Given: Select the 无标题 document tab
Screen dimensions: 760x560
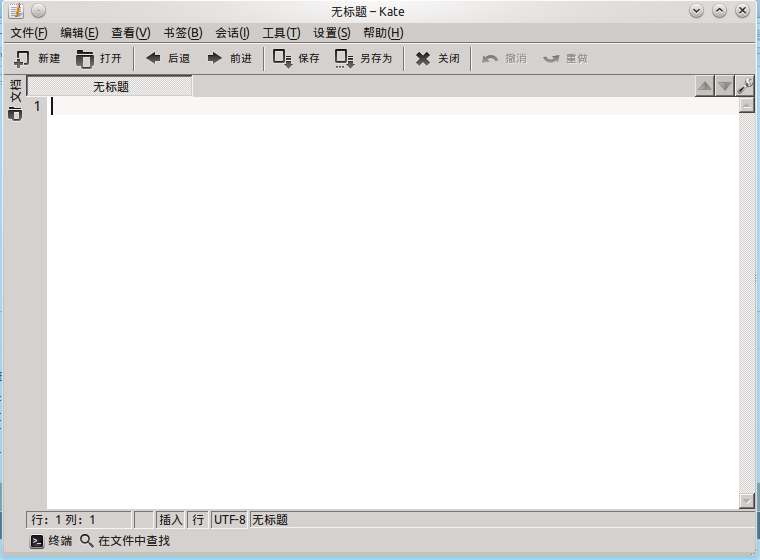Looking at the screenshot, I should pos(110,86).
